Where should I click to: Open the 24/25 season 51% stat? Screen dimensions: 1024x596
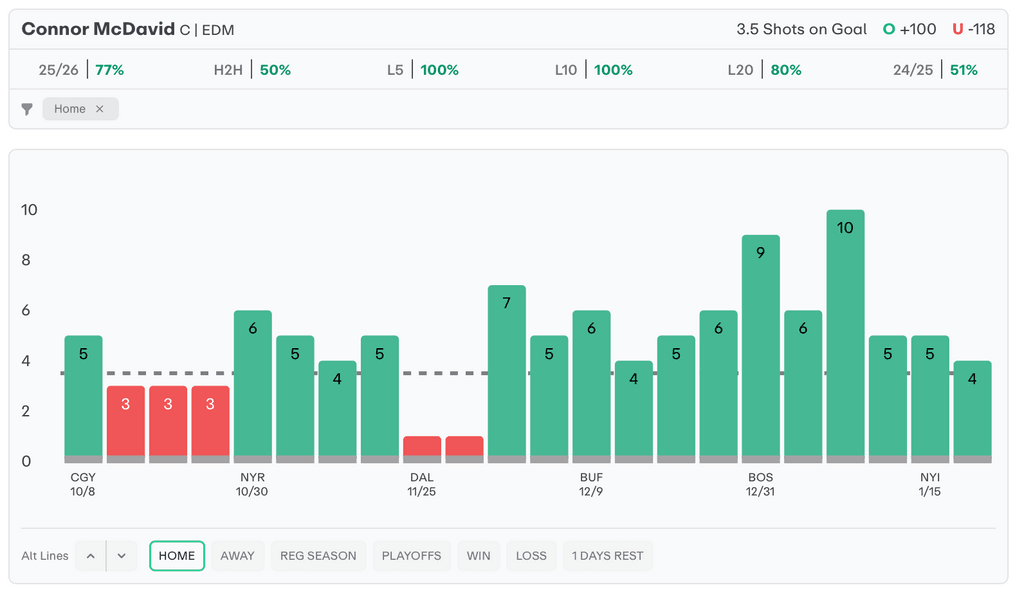(x=935, y=70)
